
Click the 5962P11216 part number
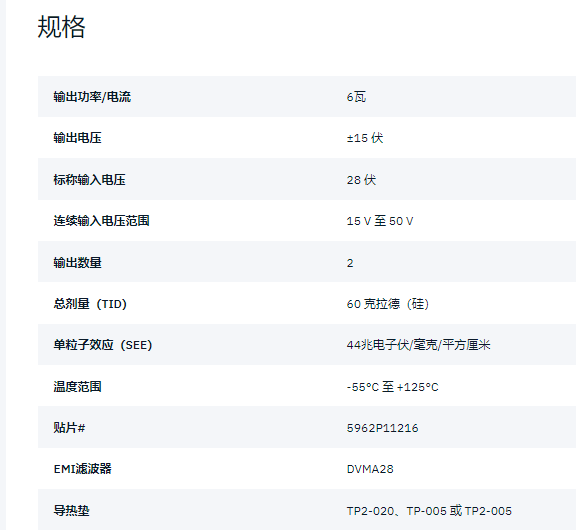tap(382, 428)
